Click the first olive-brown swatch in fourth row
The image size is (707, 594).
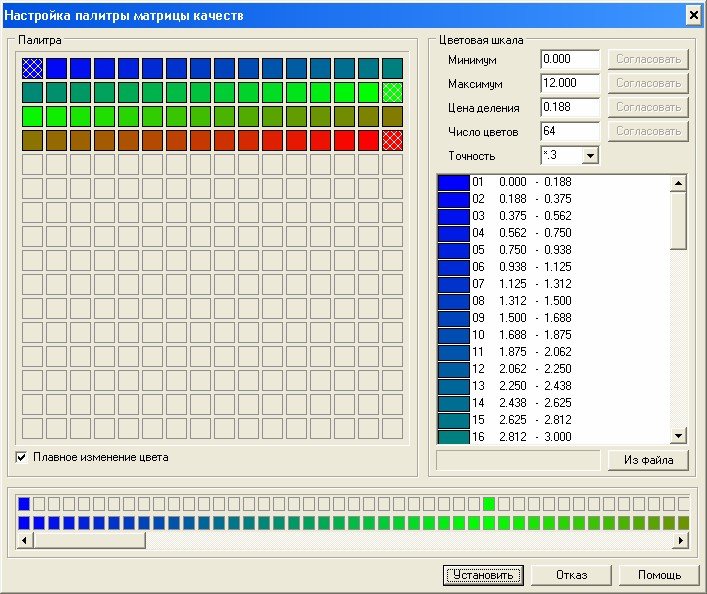32,140
